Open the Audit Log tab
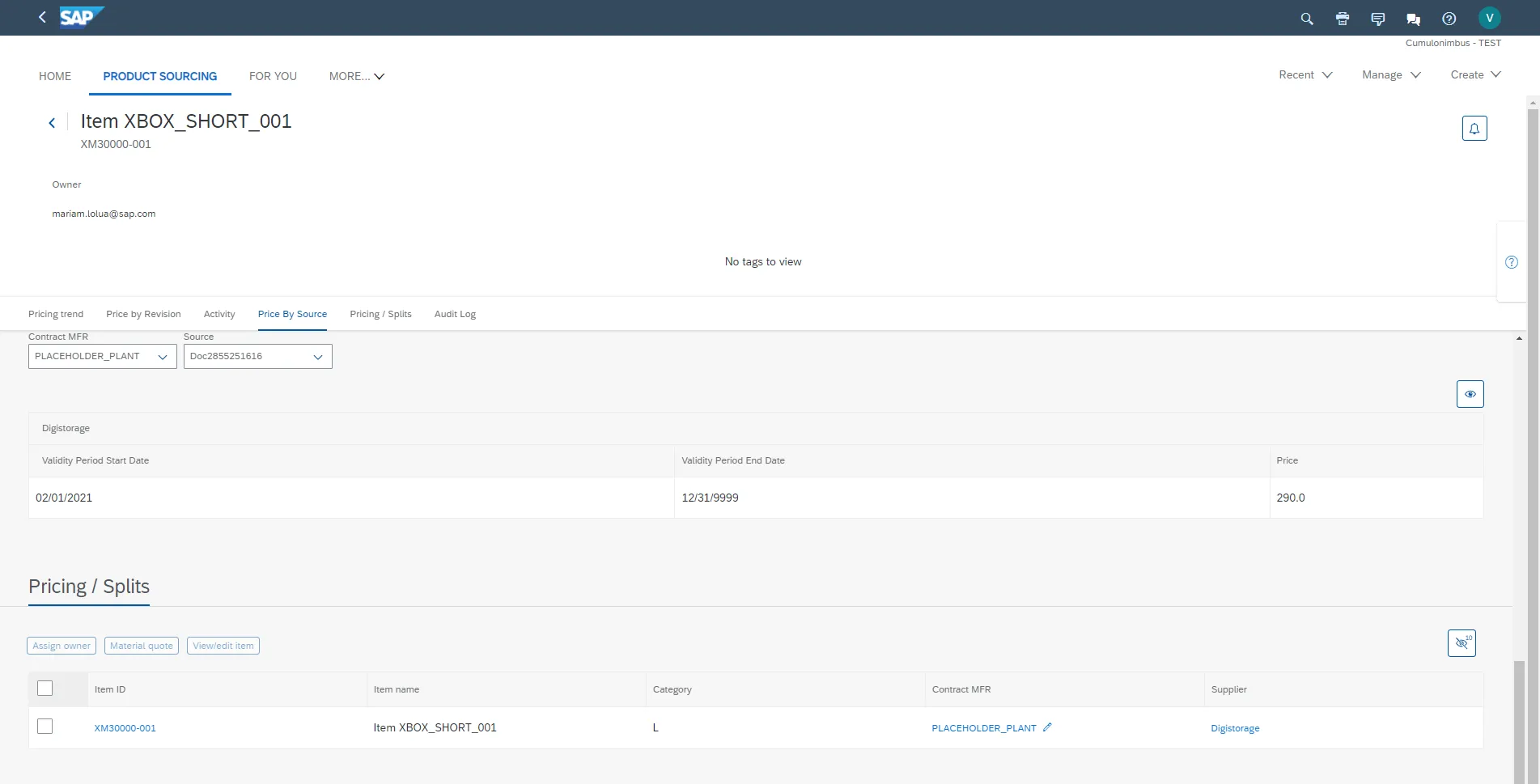The height and width of the screenshot is (784, 1540). (x=455, y=314)
